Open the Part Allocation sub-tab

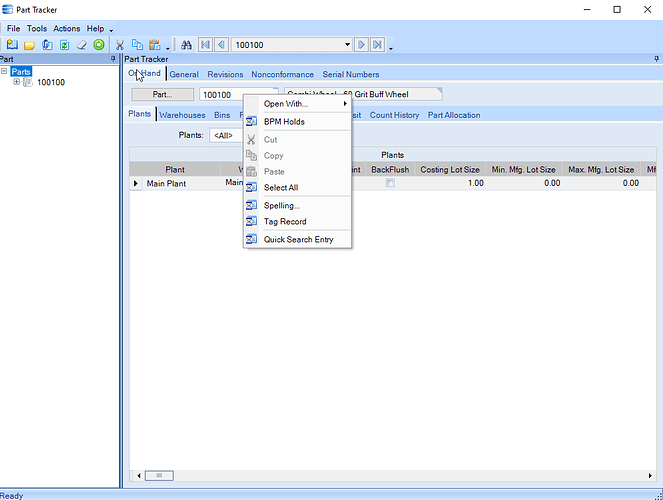click(454, 115)
